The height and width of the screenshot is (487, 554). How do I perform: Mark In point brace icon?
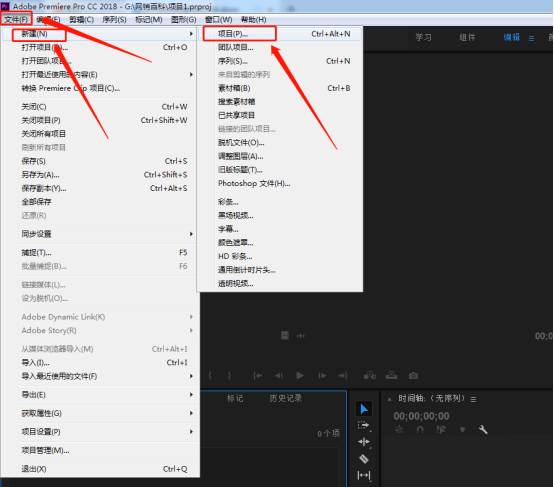coord(210,375)
